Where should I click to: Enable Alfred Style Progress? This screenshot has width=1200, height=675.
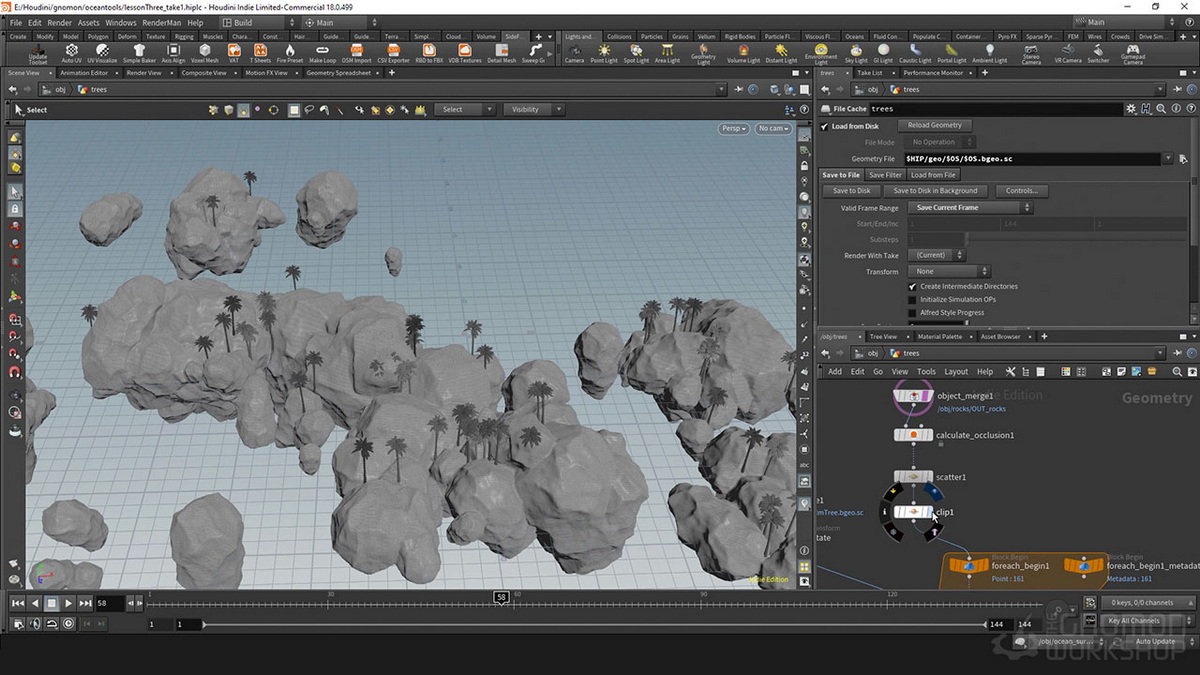coord(912,312)
